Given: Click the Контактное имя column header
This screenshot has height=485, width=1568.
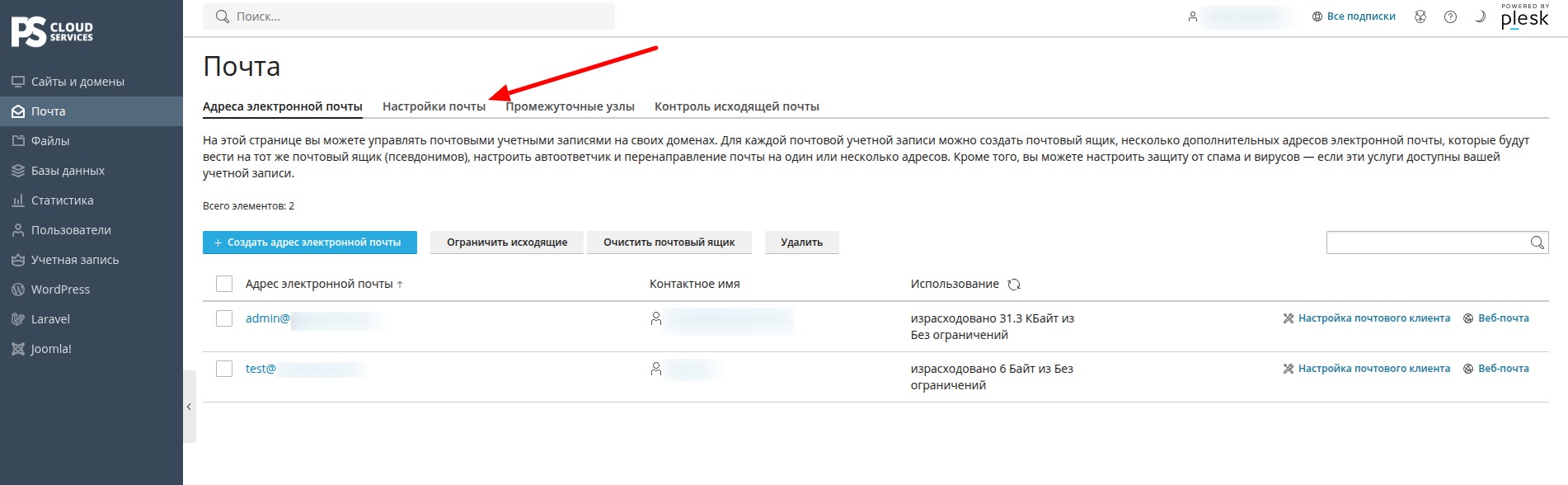Looking at the screenshot, I should pyautogui.click(x=695, y=284).
